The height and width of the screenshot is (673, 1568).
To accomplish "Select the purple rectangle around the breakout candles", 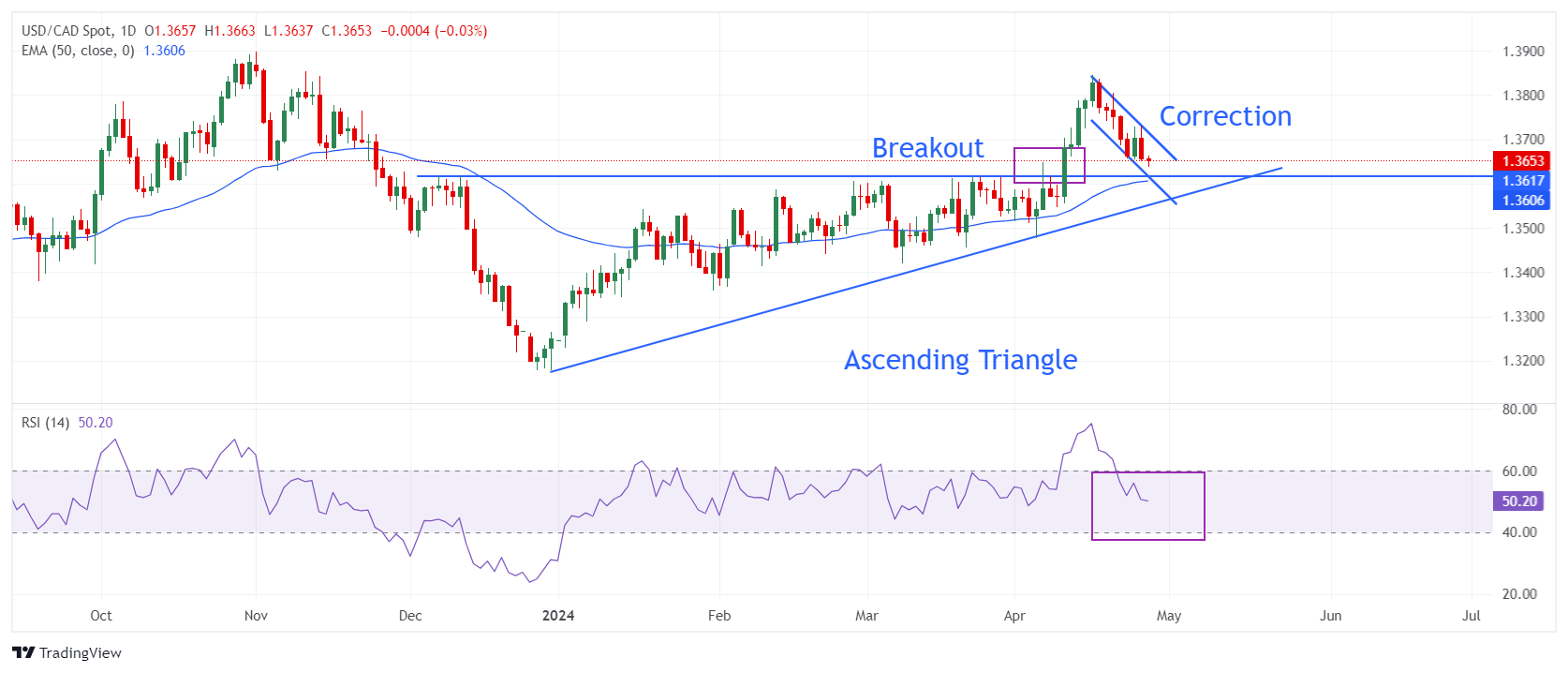I will tap(1049, 148).
